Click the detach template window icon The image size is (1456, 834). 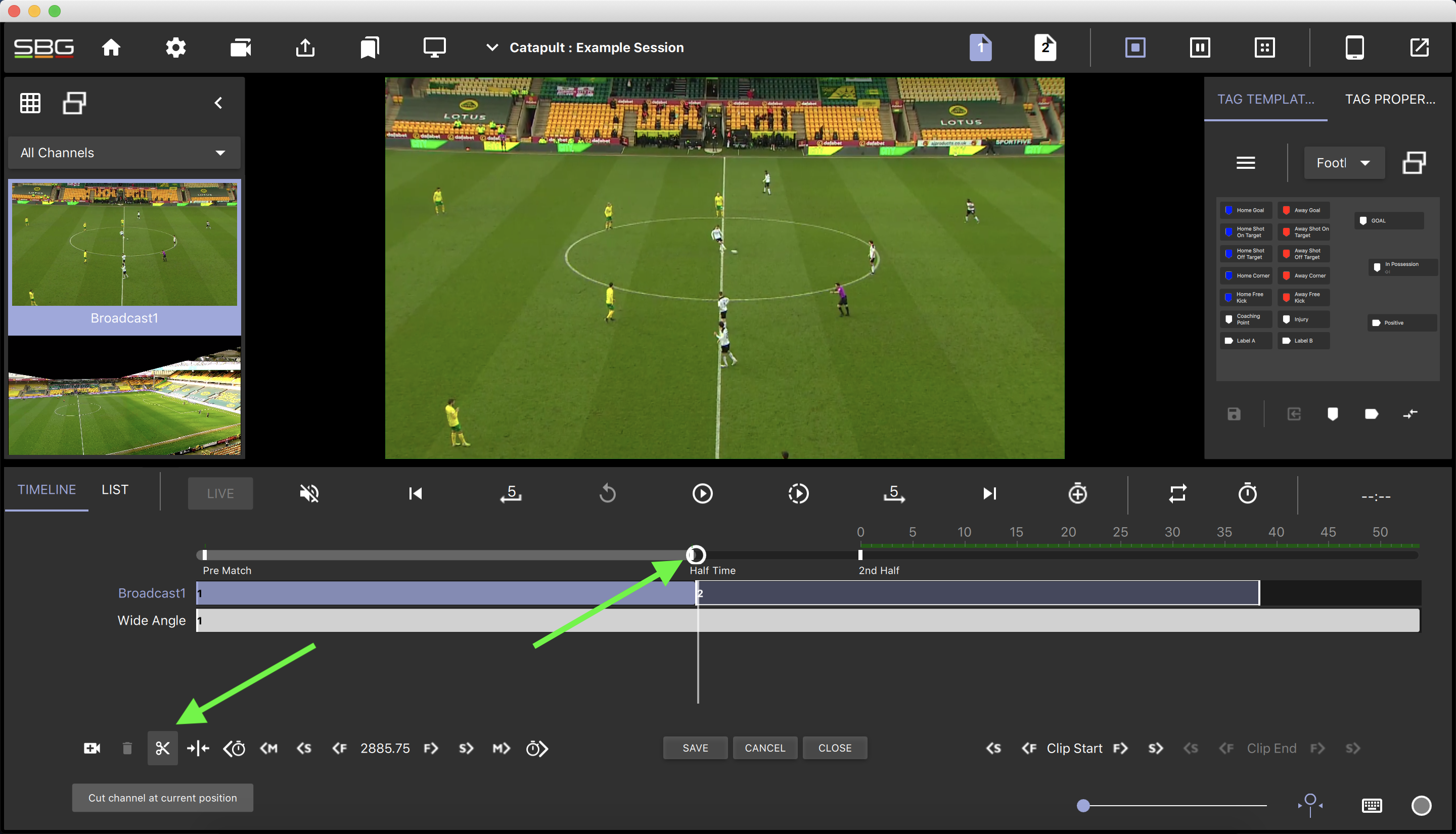[x=1414, y=163]
